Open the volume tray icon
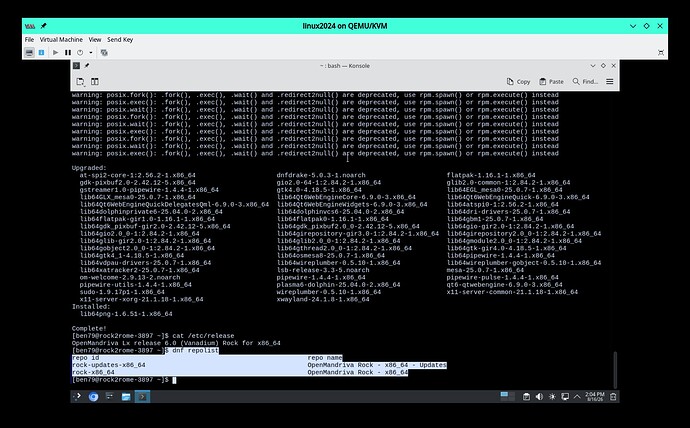The height and width of the screenshot is (428, 690). coord(539,396)
